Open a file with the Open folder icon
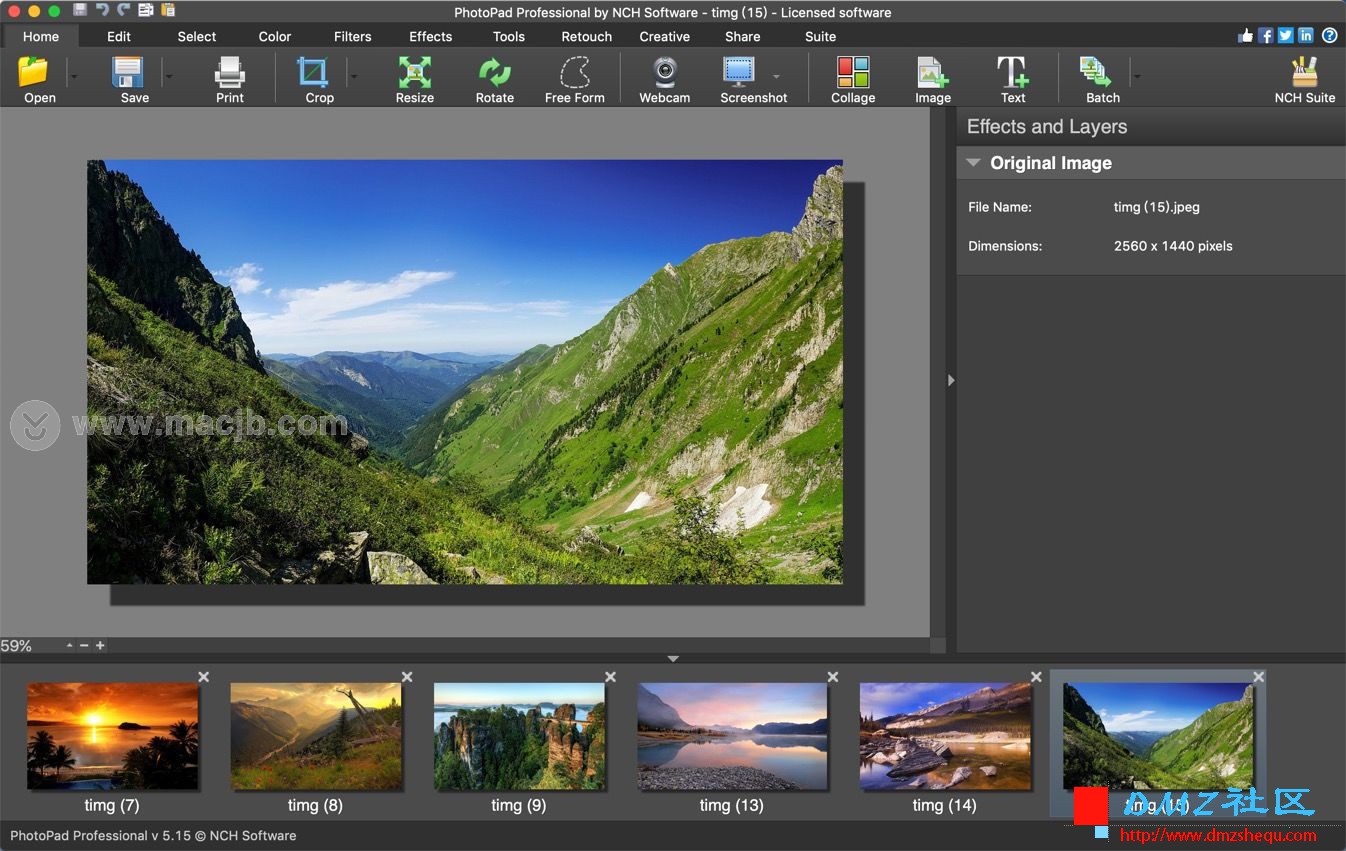The image size is (1346, 851). 35,72
